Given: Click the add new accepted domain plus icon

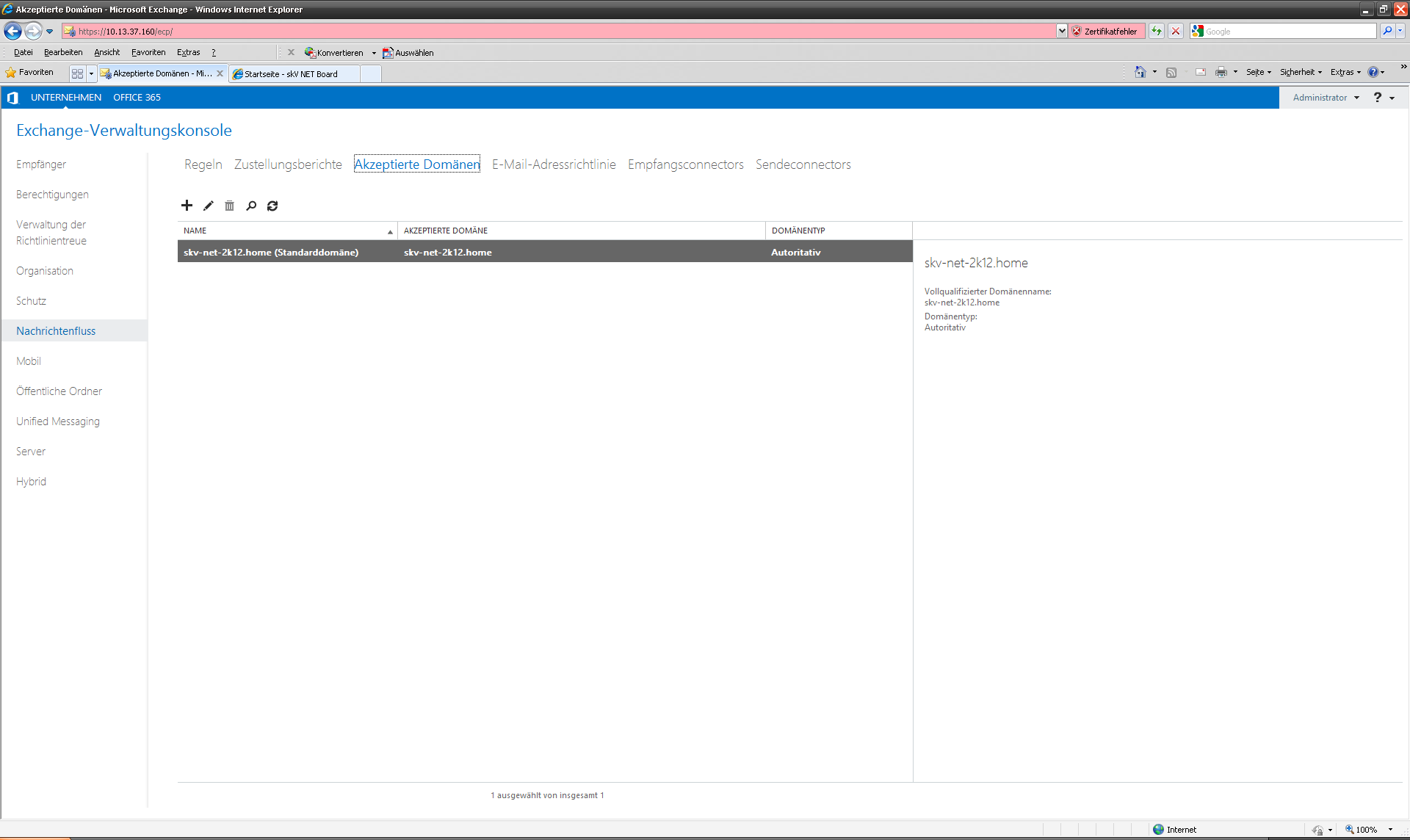Looking at the screenshot, I should pos(187,206).
